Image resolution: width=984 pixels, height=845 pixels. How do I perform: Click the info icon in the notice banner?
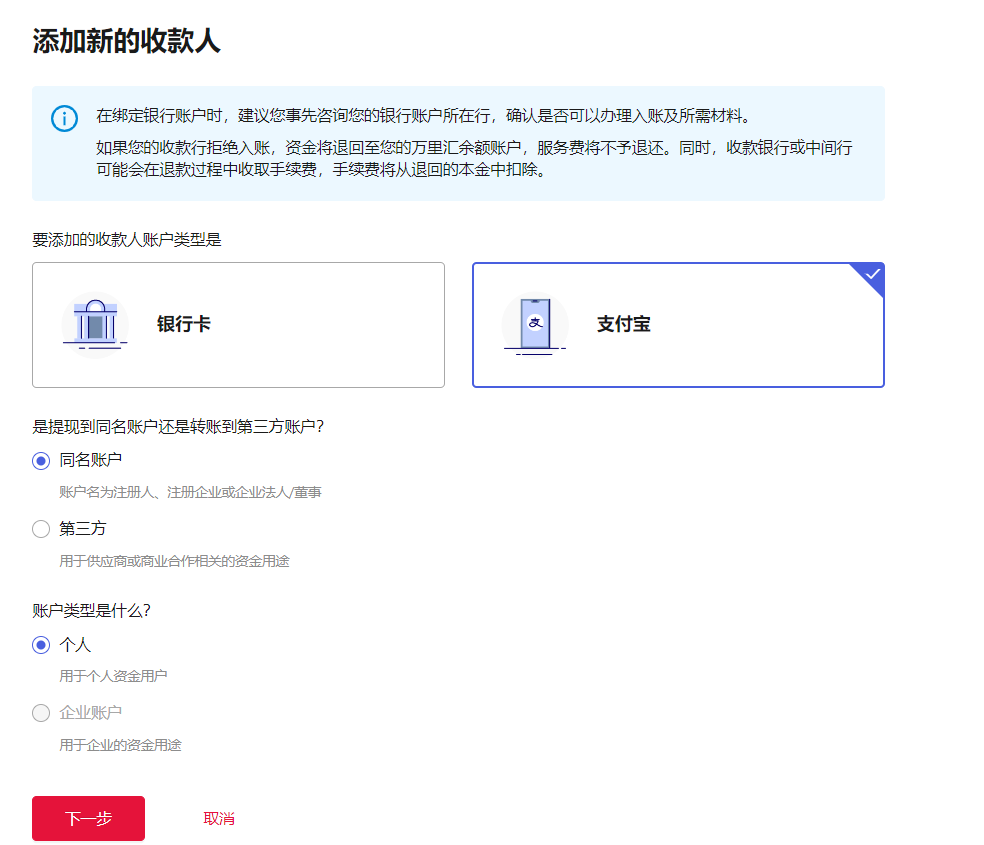click(64, 117)
